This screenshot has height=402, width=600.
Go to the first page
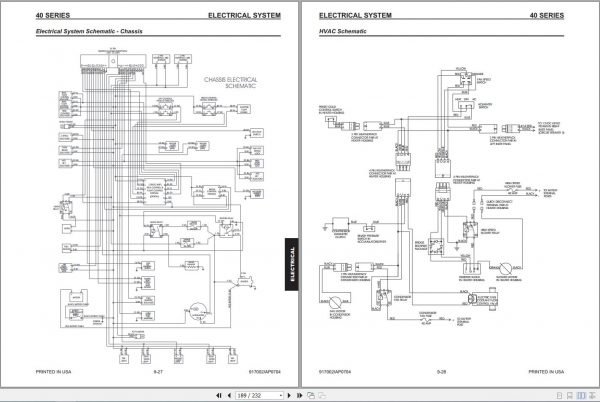coord(219,395)
